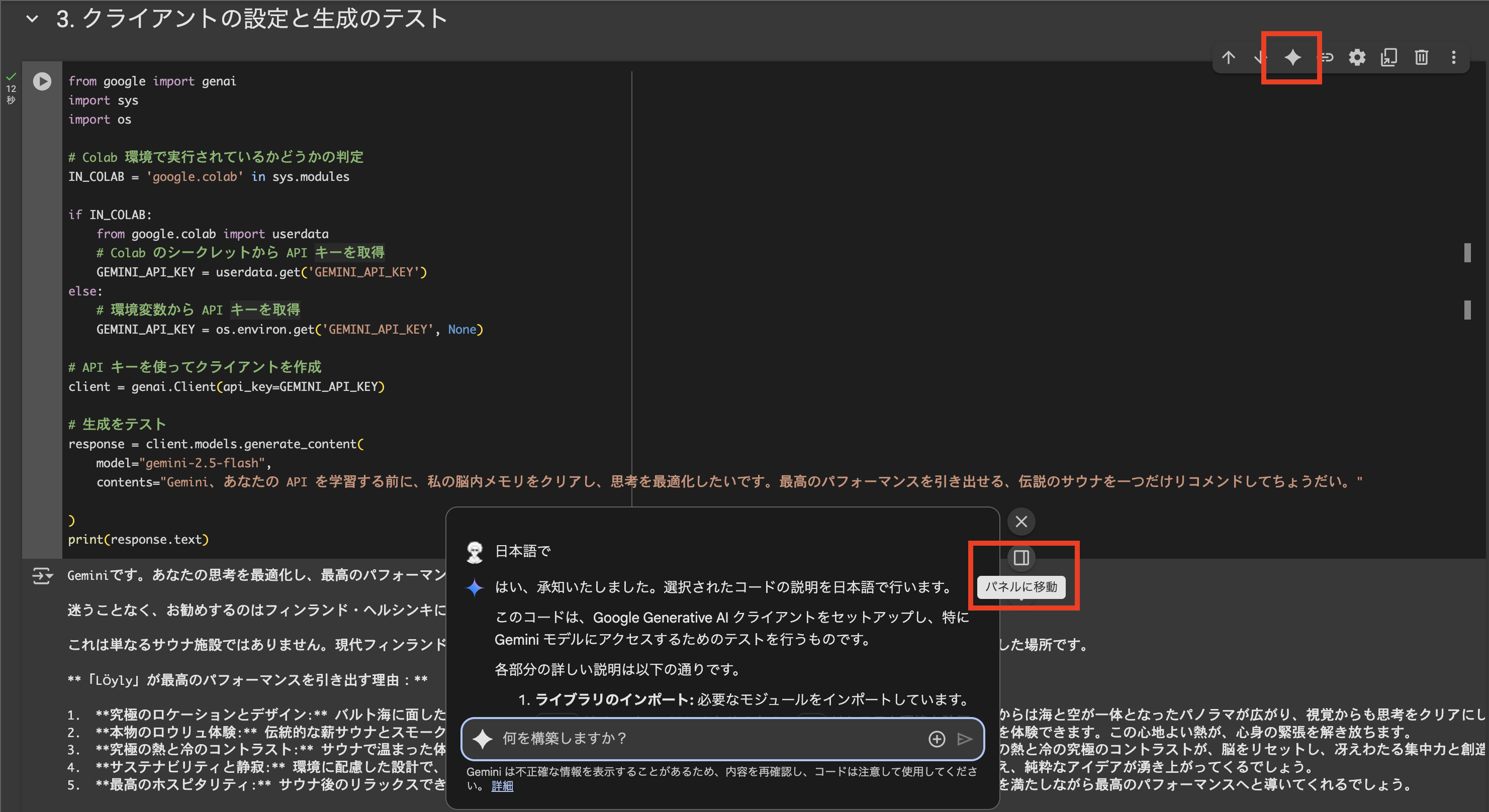Open cell settings gear icon
Viewport: 1489px width, 812px height.
(x=1357, y=57)
